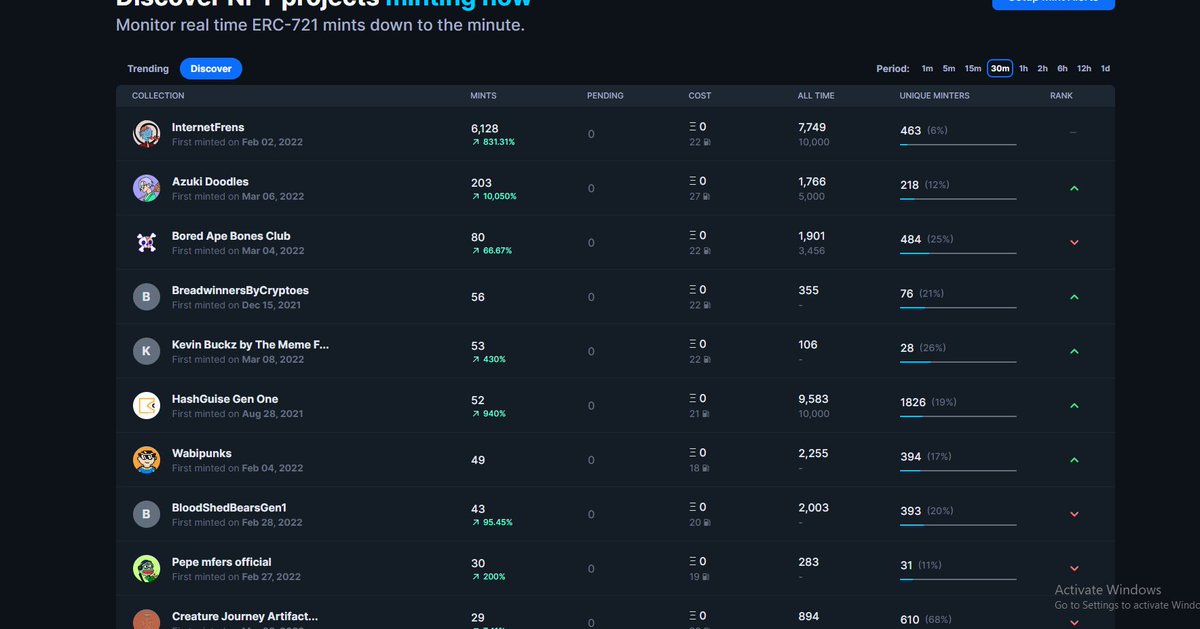Click the Kevin Buckz rank up arrow
This screenshot has width=1200, height=629.
[1074, 351]
